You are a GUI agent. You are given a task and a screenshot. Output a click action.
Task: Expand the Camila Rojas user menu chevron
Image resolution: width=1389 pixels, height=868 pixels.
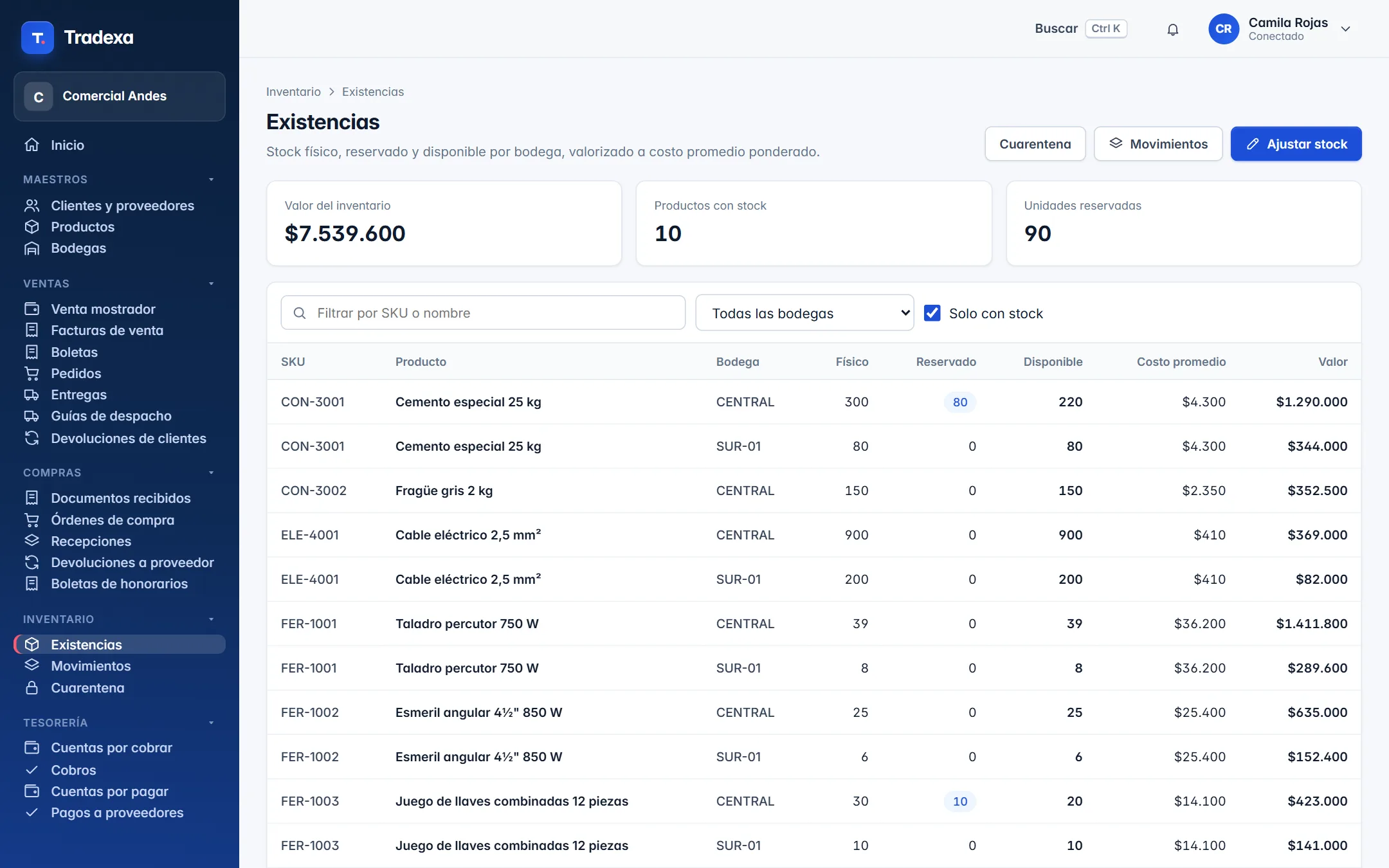1345,29
